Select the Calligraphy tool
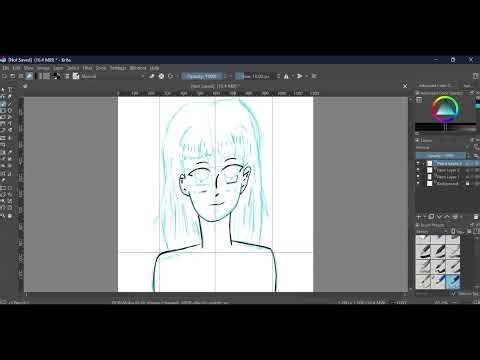This screenshot has width=480, height=360. tap(10, 96)
